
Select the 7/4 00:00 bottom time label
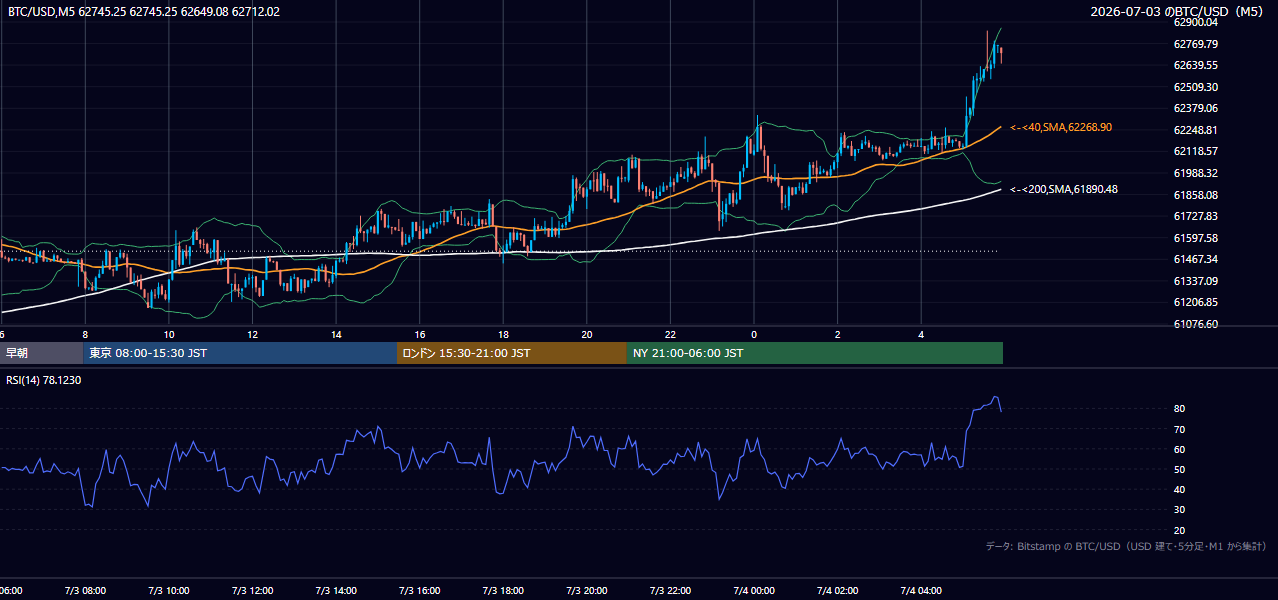(754, 590)
